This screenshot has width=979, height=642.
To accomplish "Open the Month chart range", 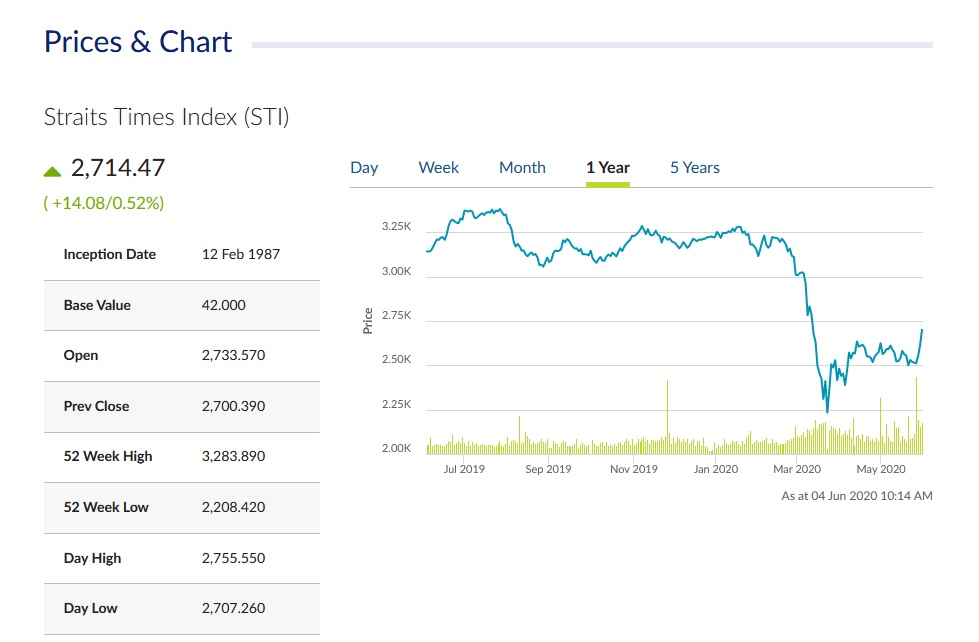I will coord(522,168).
